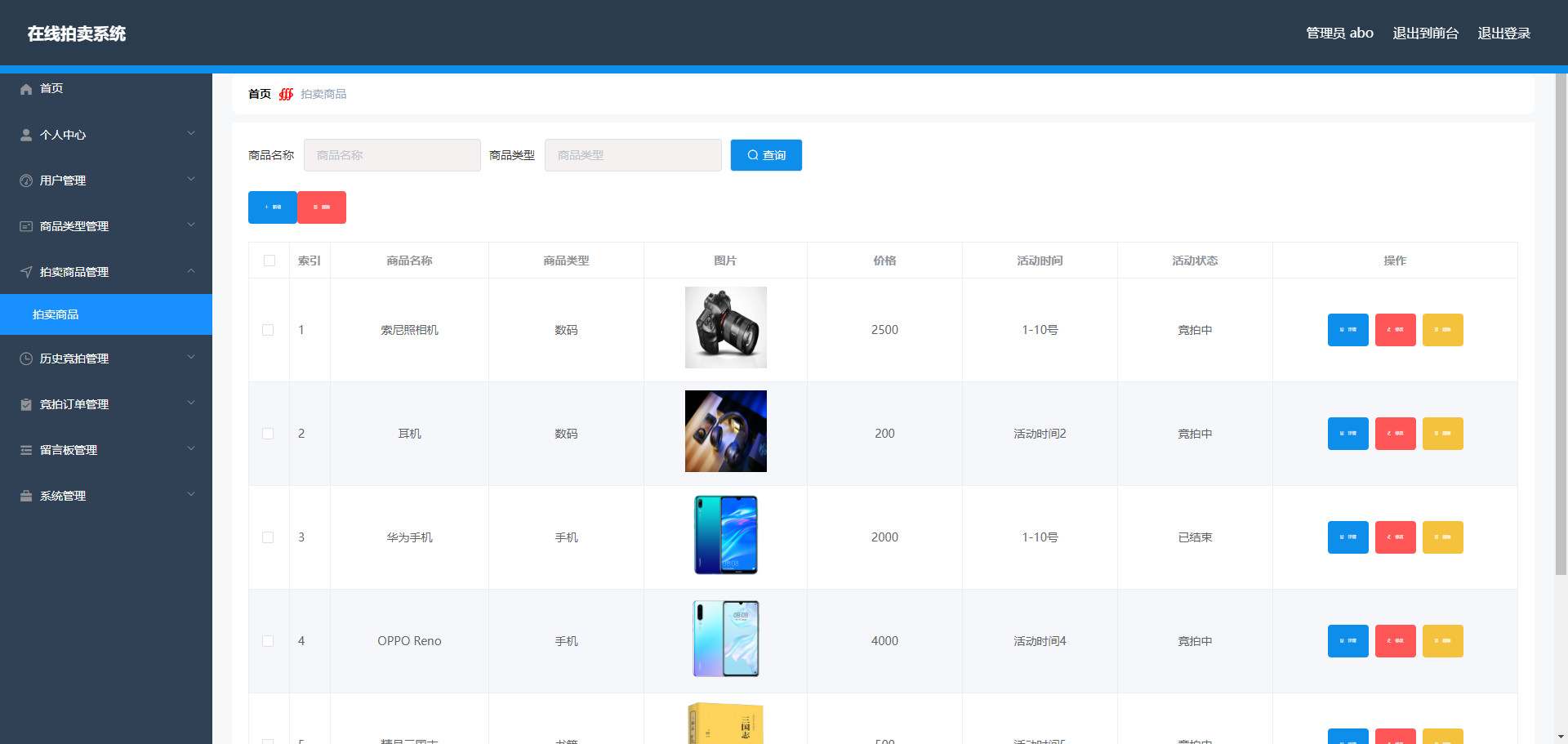Collapse 拍卖商品管理 using its chevron
Viewport: 1568px width, 744px height.
coord(191,270)
